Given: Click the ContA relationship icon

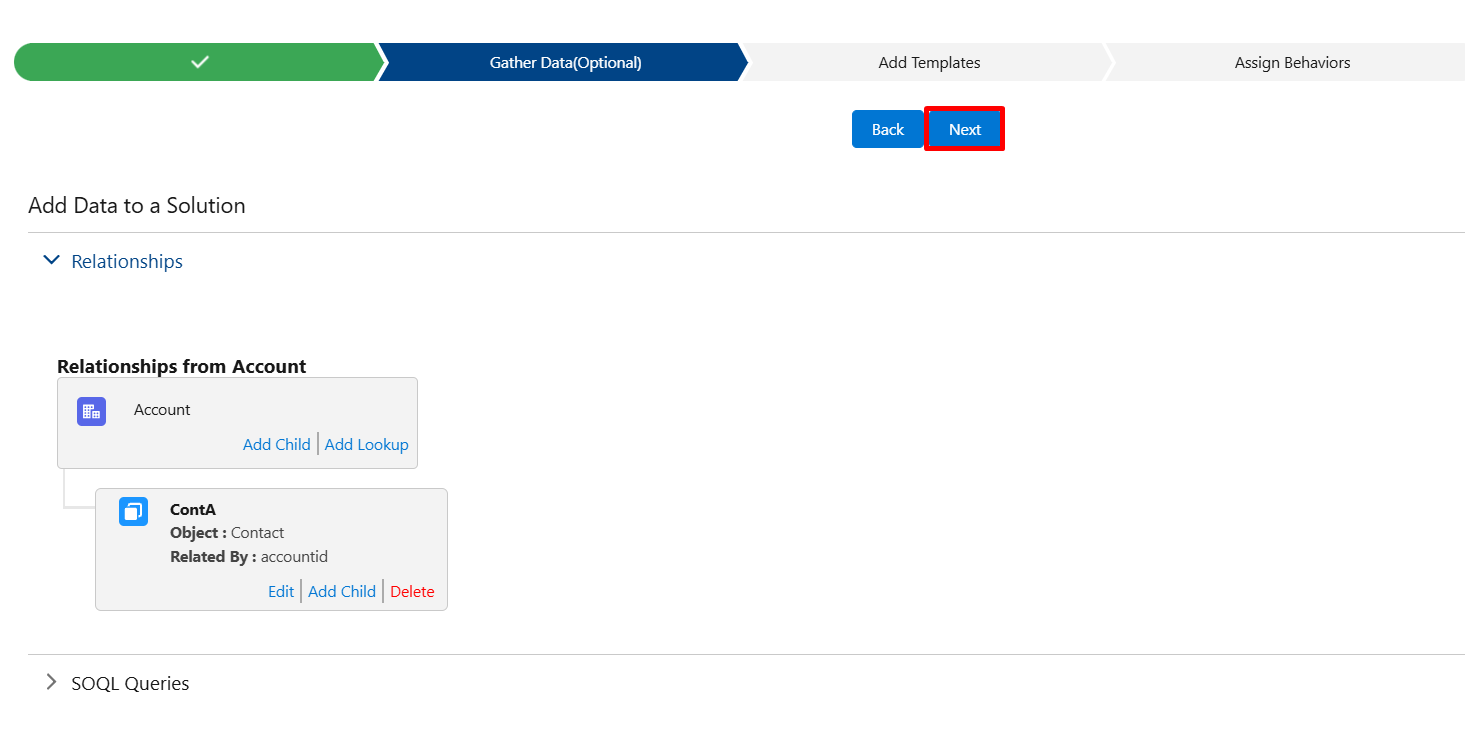Looking at the screenshot, I should point(133,511).
